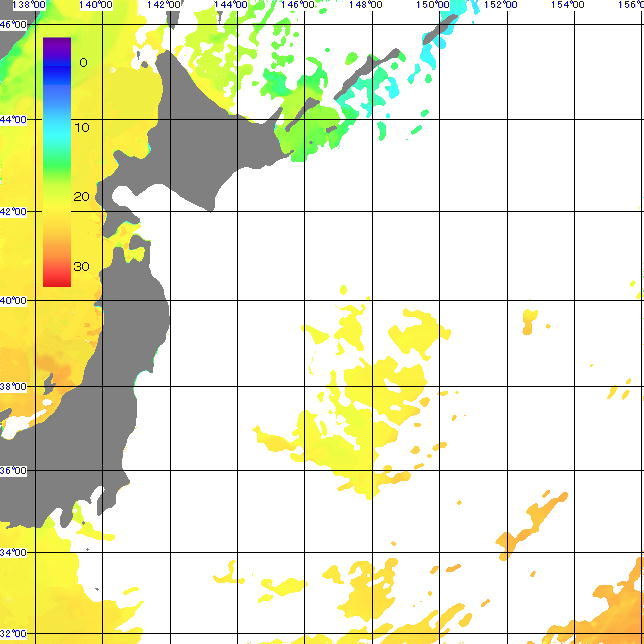Click the temperature color scale bar
Viewport: 644px width, 644px height.
(x=57, y=162)
